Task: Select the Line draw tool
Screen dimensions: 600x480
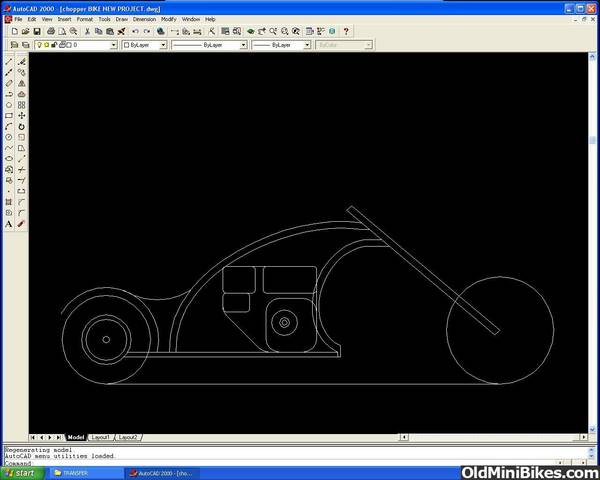Action: click(x=9, y=62)
